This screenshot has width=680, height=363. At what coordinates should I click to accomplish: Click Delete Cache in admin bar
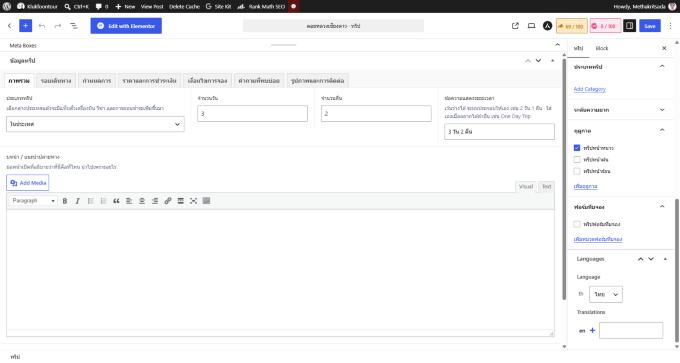click(184, 7)
